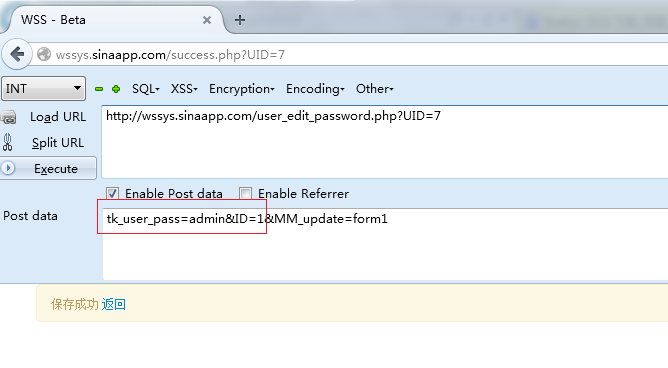
Task: Expand the Encryption menu
Action: 242,89
